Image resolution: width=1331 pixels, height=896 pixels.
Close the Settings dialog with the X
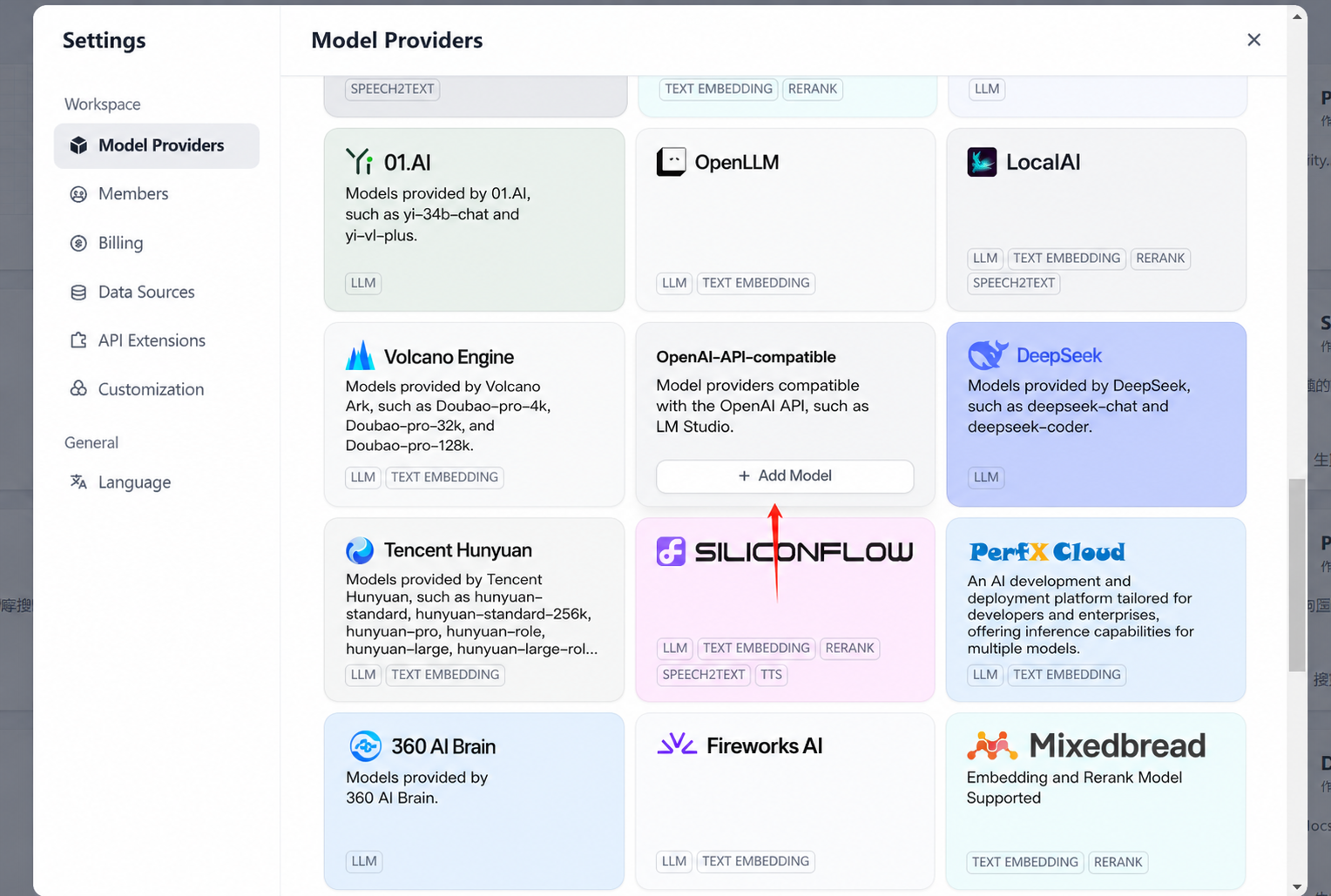tap(1253, 40)
